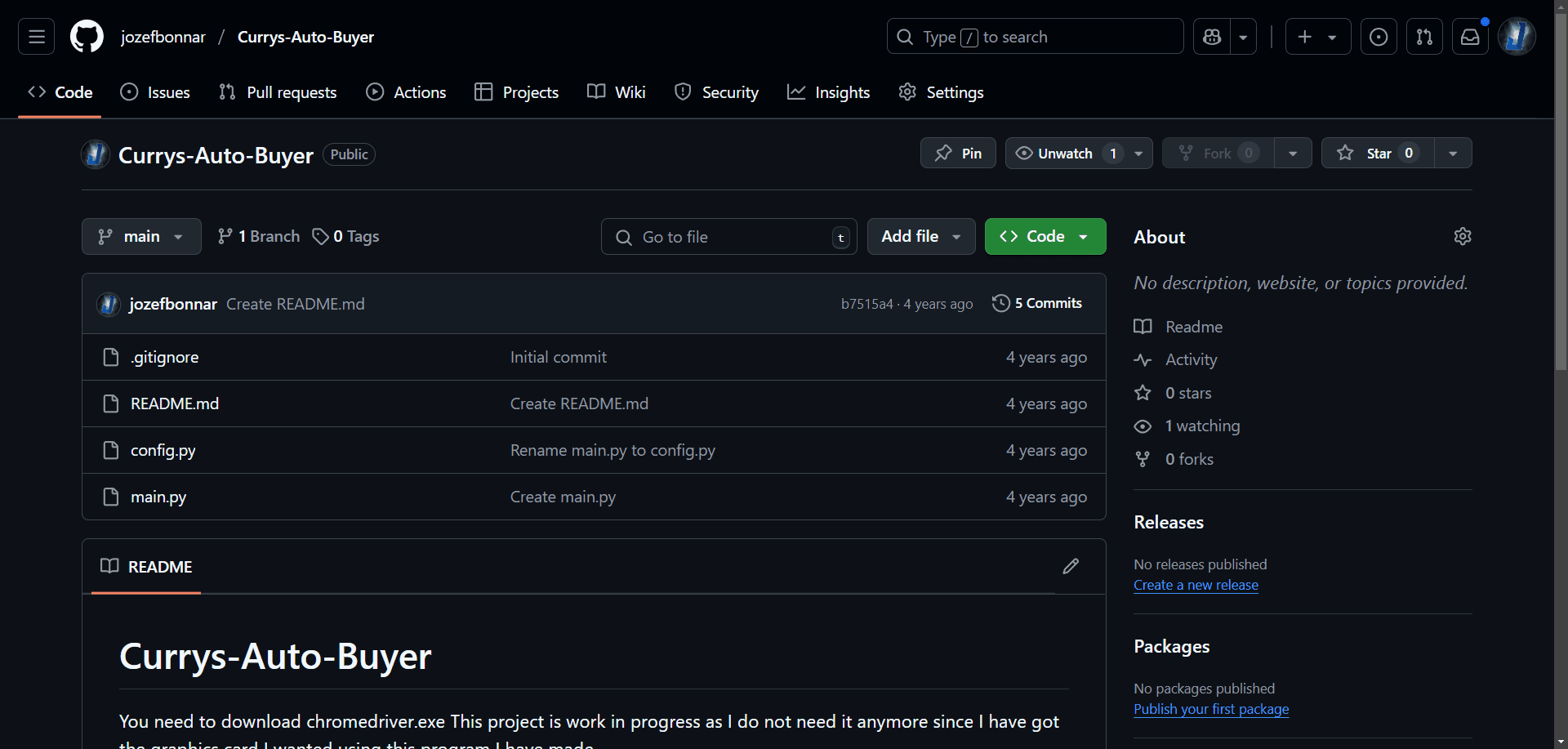Open fork options dropdown arrow

click(1293, 153)
